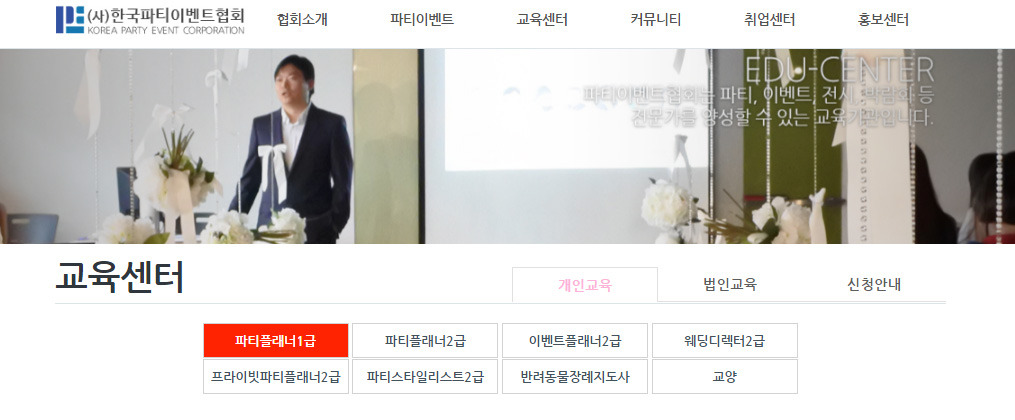Click the 교육센터 page heading

(120, 278)
